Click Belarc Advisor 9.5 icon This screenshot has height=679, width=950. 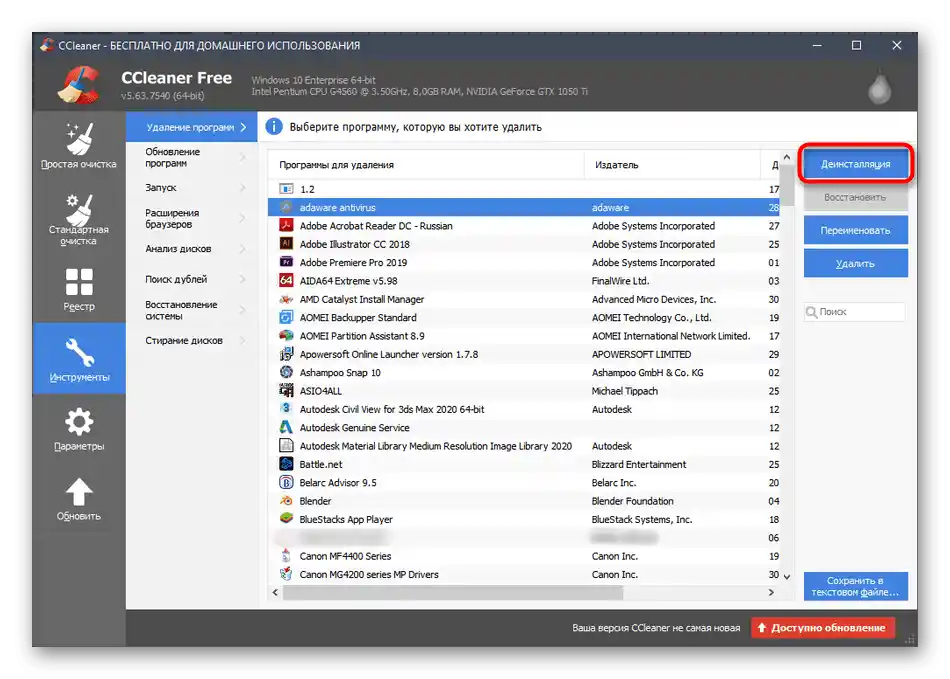[x=286, y=482]
